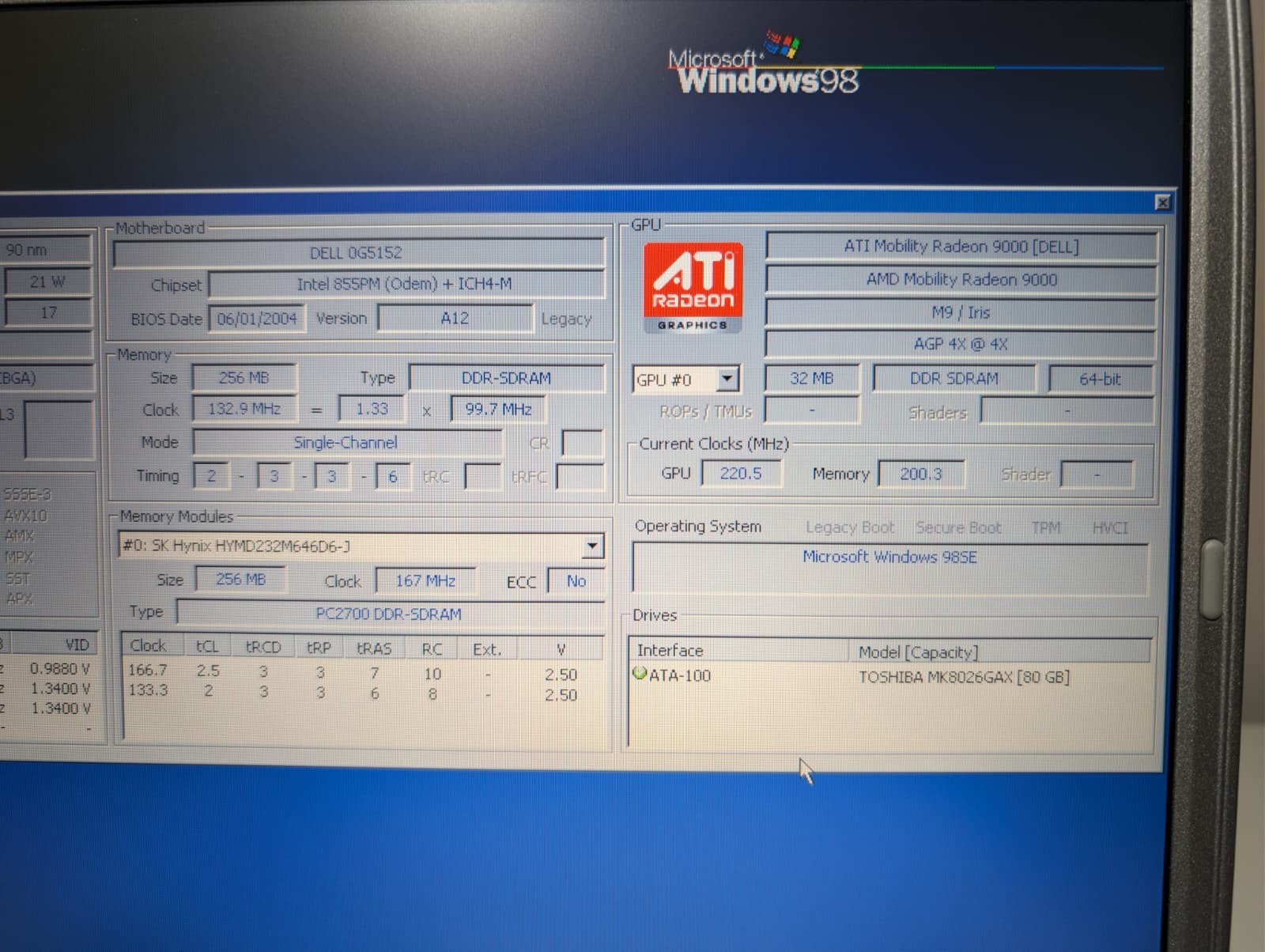Click the 90 nm process value

[x=46, y=250]
